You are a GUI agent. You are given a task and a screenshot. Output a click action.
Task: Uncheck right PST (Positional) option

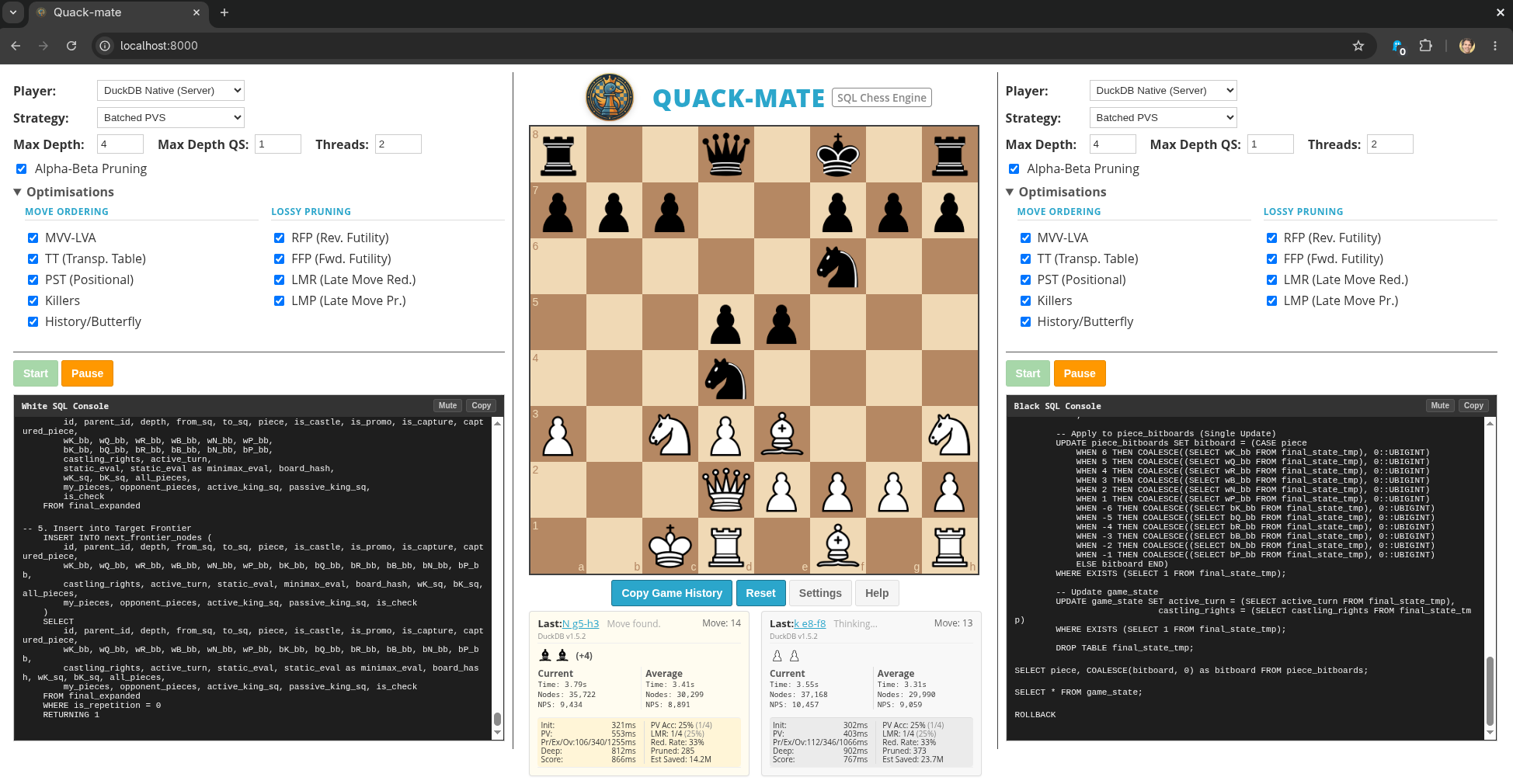[x=1025, y=279]
